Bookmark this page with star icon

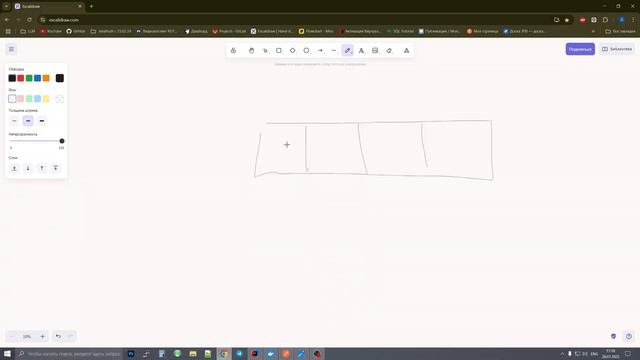click(567, 20)
